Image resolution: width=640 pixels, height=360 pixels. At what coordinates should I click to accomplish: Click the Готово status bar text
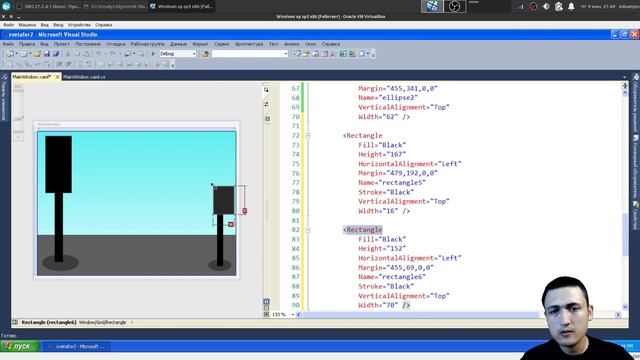tap(9, 336)
